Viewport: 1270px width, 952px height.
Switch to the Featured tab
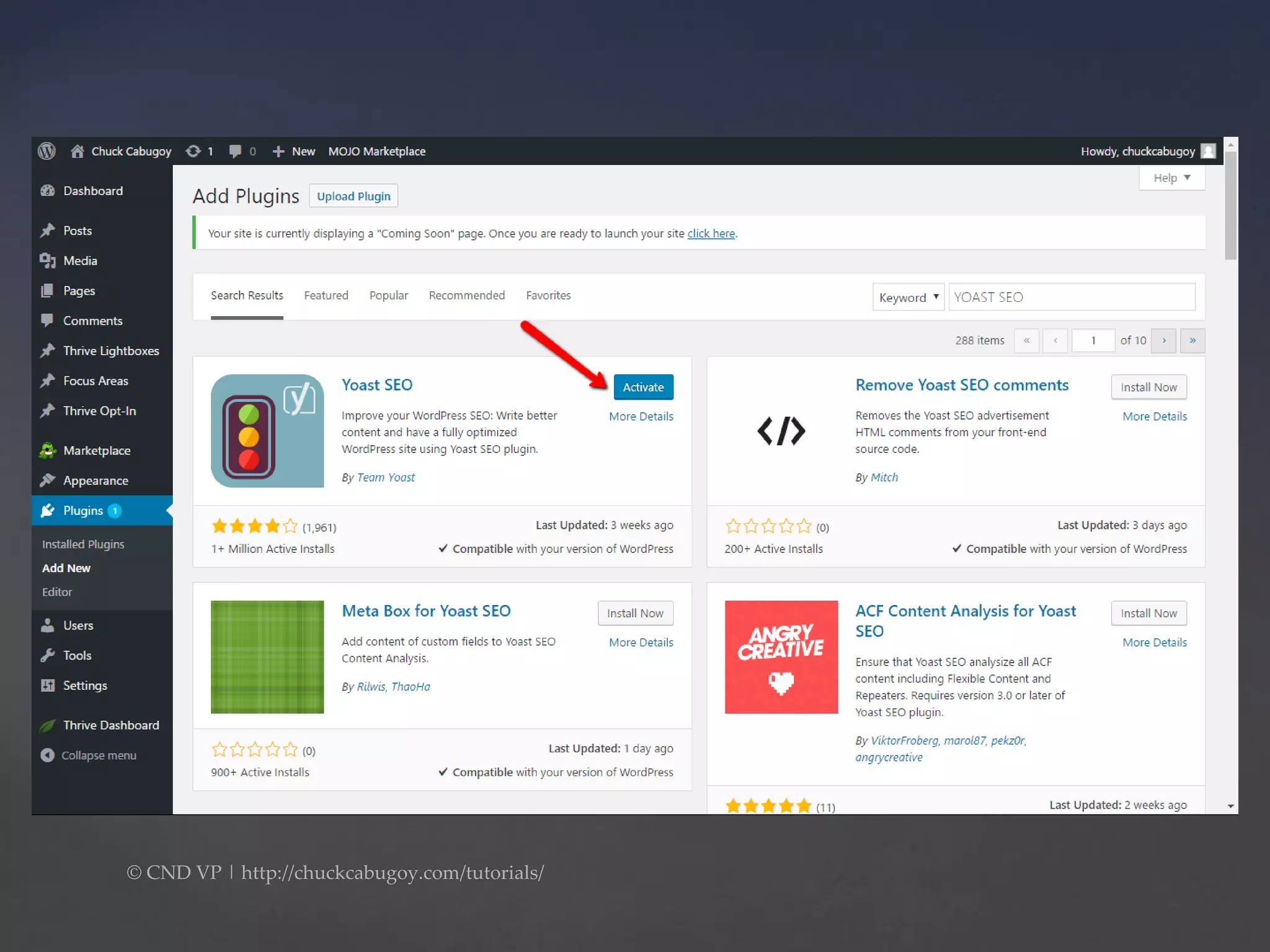326,296
